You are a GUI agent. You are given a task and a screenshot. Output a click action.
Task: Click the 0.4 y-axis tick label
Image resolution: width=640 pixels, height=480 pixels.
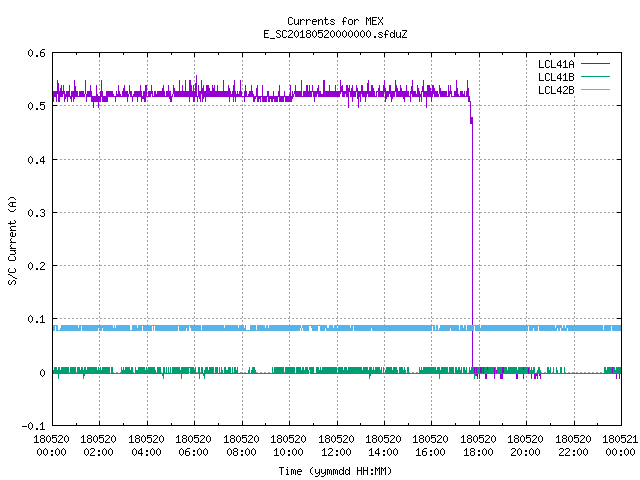[x=36, y=160]
